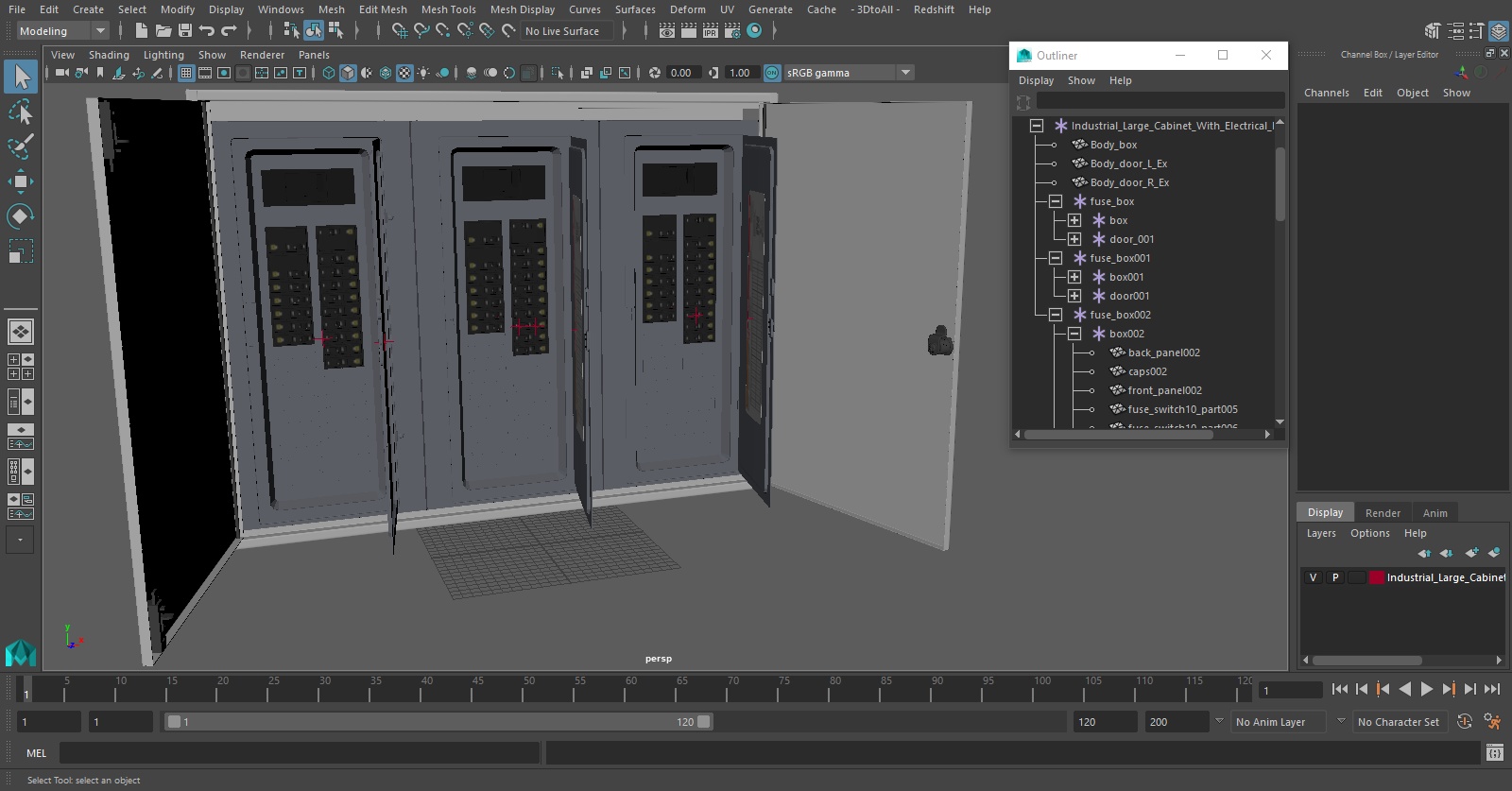Collapse the Industrial_Large_Cabinet root node
The image size is (1512, 791).
coord(1037,126)
